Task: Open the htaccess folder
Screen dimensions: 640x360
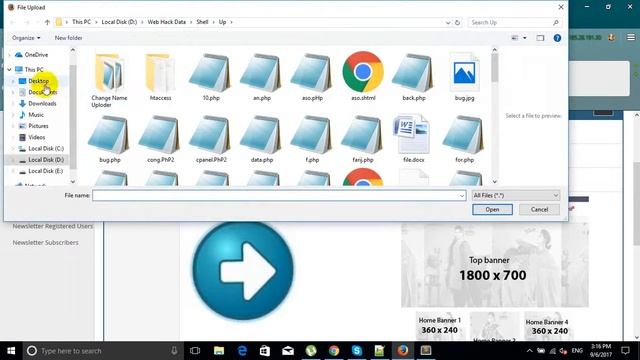Action: tap(160, 77)
